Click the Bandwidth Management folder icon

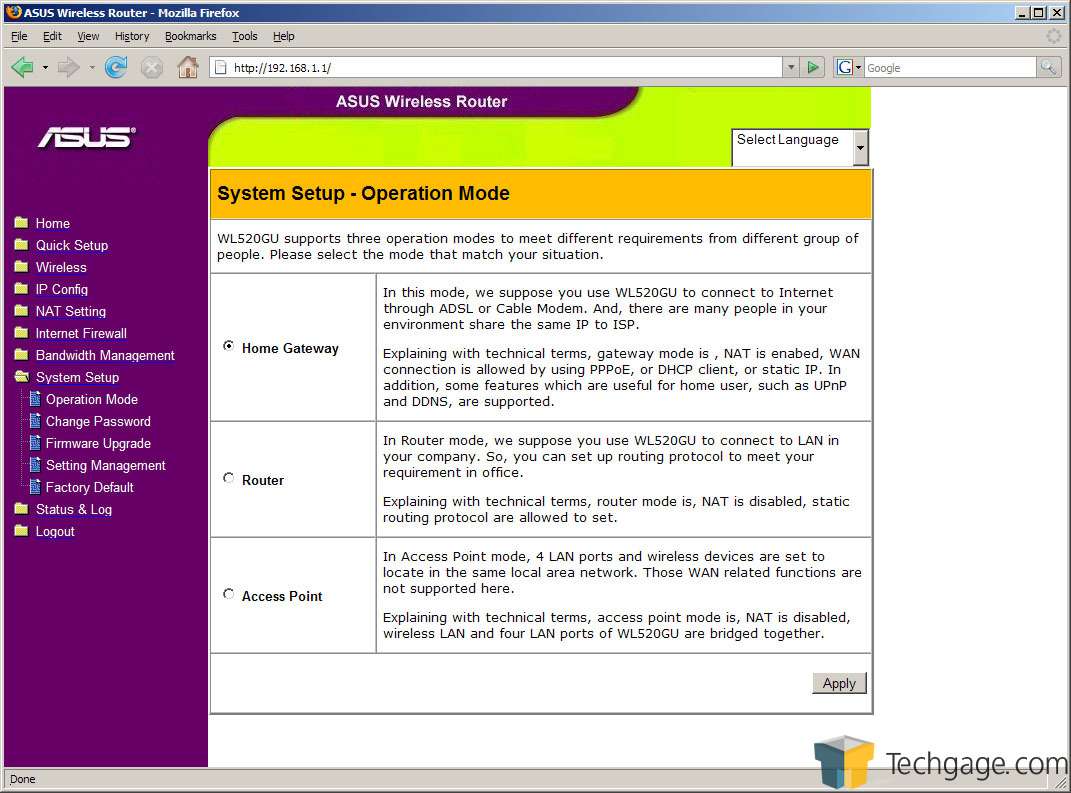21,354
